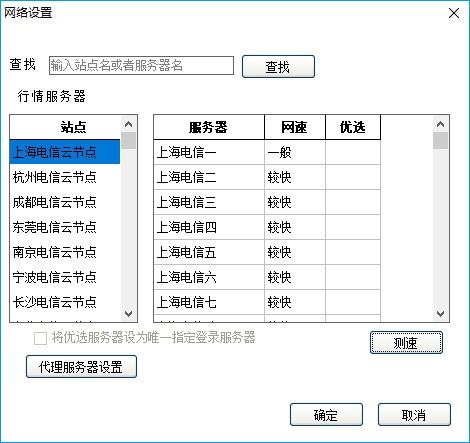Toggle 将优选服务器设为唯一指定登录服务器 checkbox
Screen dimensions: 470x443
click(41, 339)
